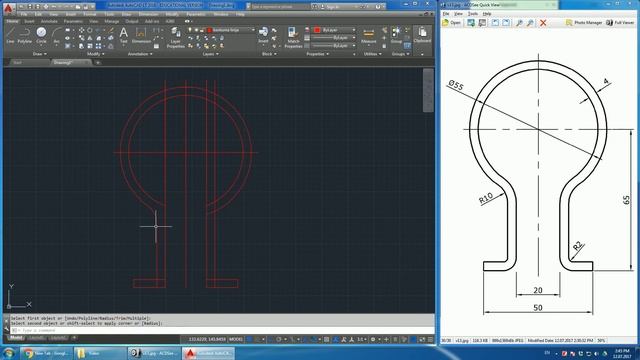
Task: Expand the Groups panel dropdown
Action: point(400,54)
